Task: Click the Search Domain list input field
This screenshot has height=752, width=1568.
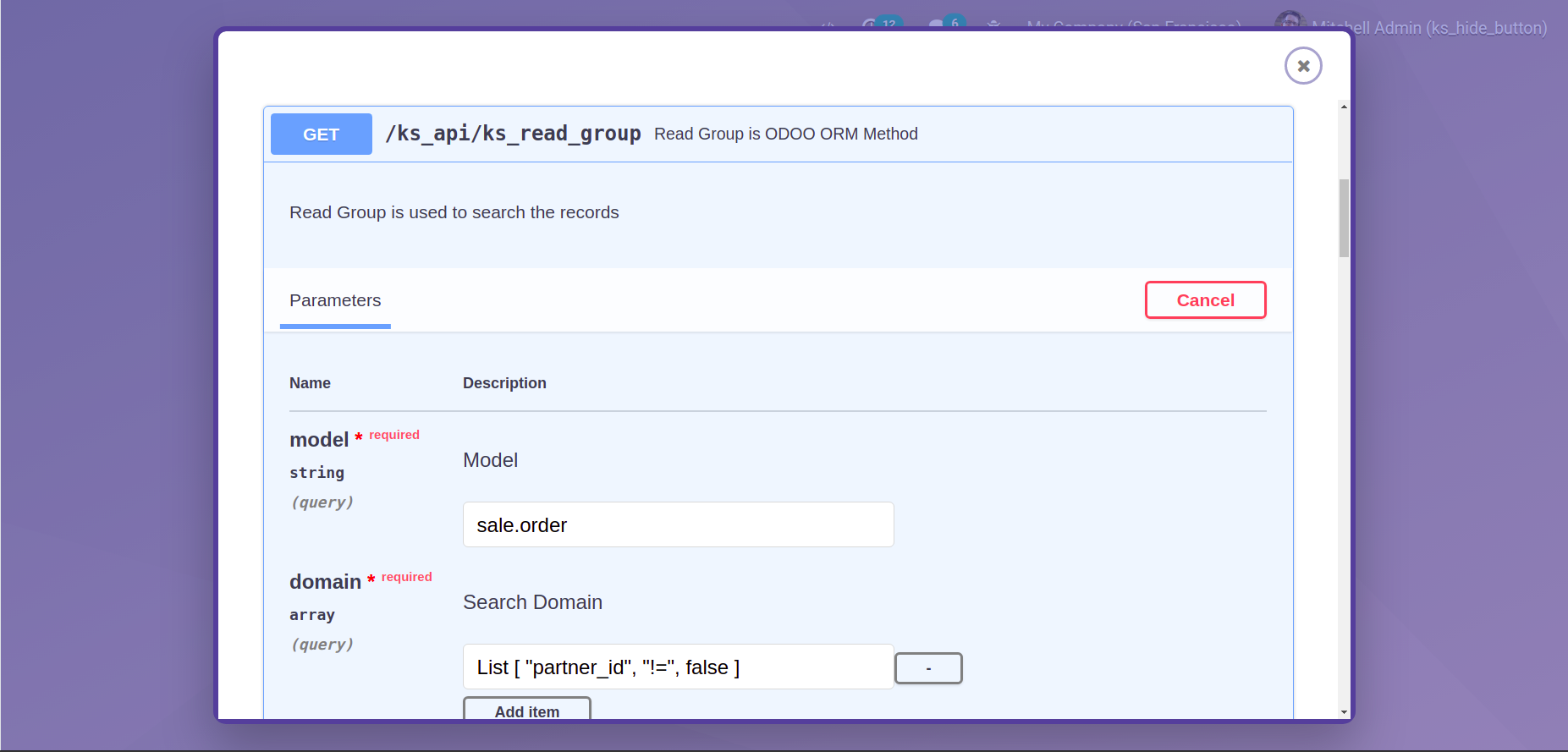Action: click(x=679, y=667)
